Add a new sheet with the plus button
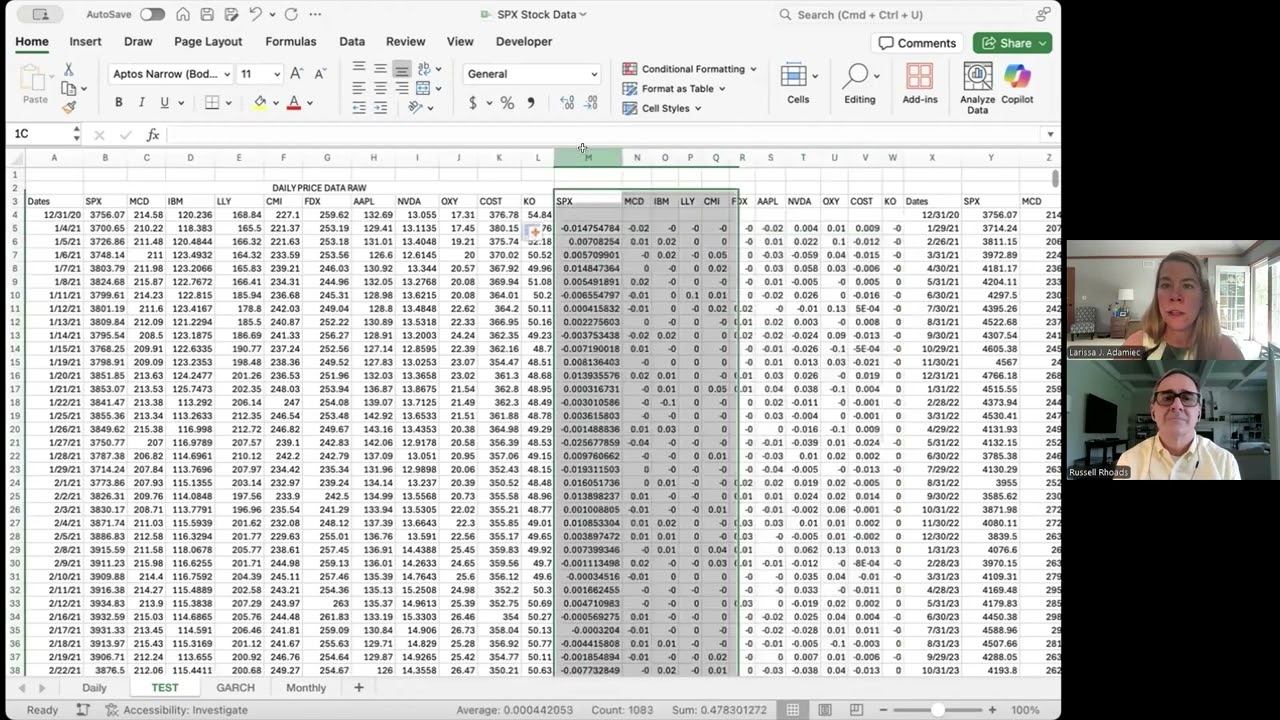1280x720 pixels. 358,688
